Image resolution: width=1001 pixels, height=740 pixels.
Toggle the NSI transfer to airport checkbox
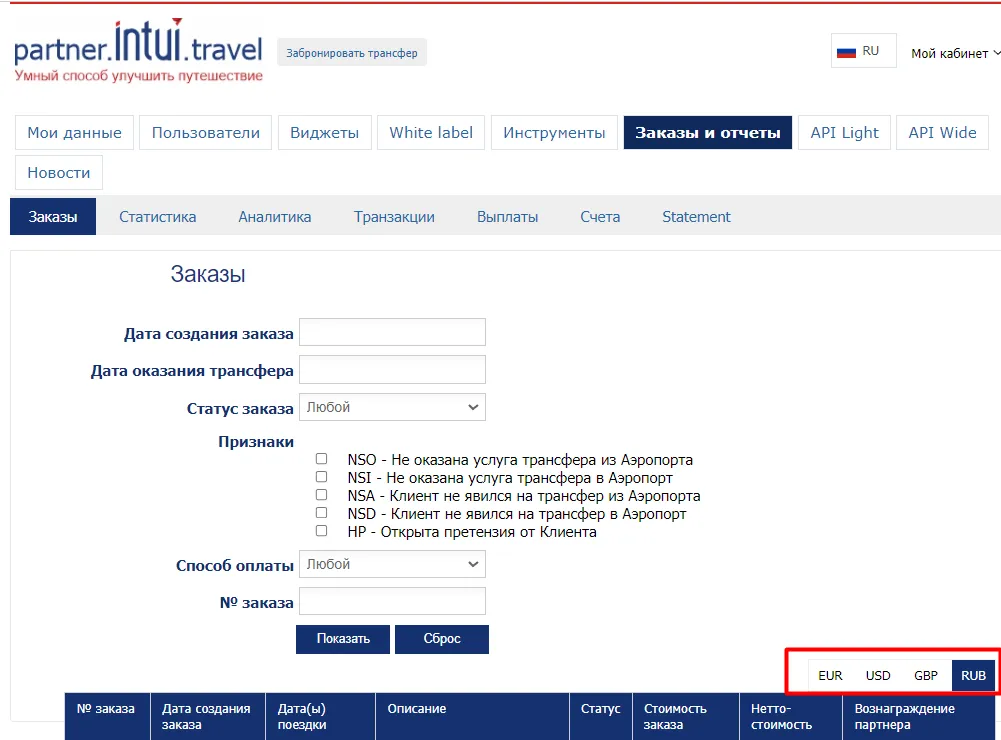(x=321, y=477)
